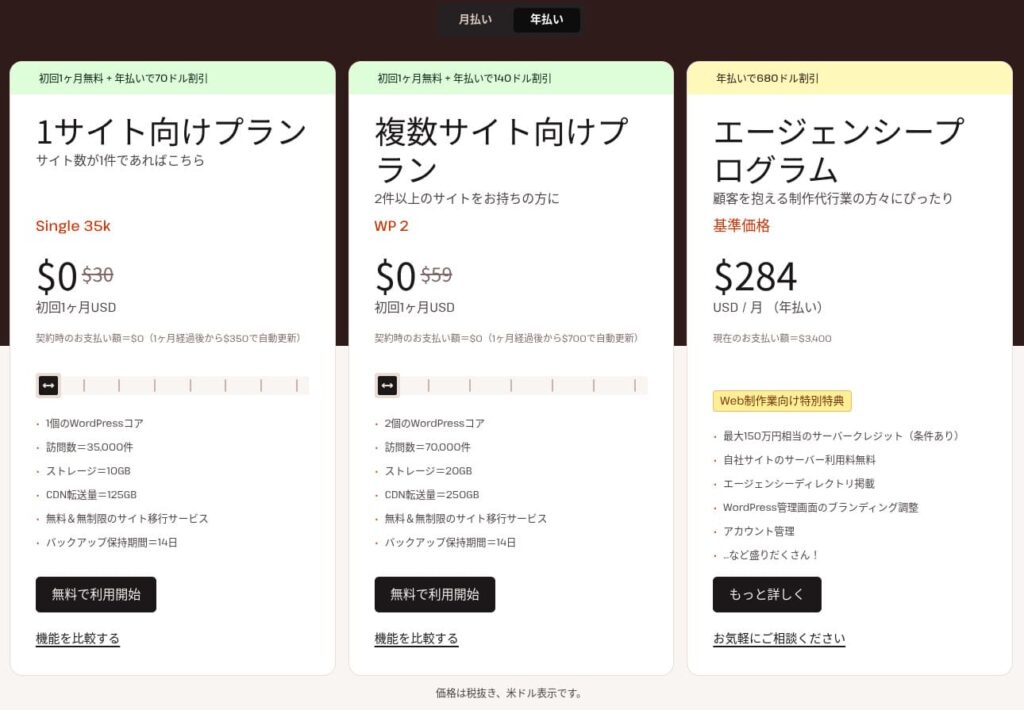This screenshot has height=710, width=1024.
Task: Open 機能を比較する under the Single 35k plan
Action: click(x=75, y=639)
